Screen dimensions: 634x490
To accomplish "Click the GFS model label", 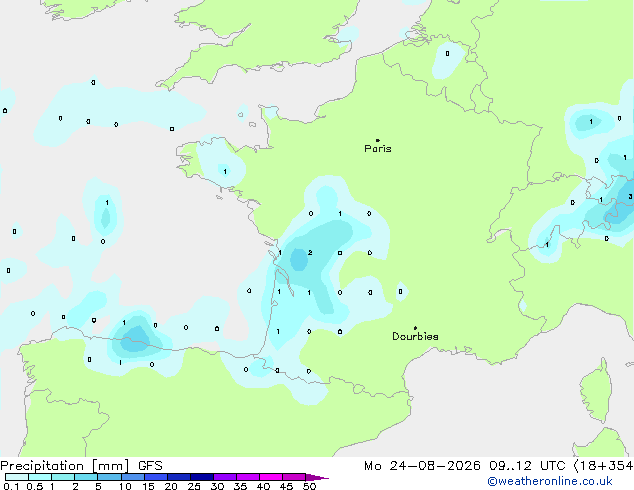I will [x=150, y=466].
